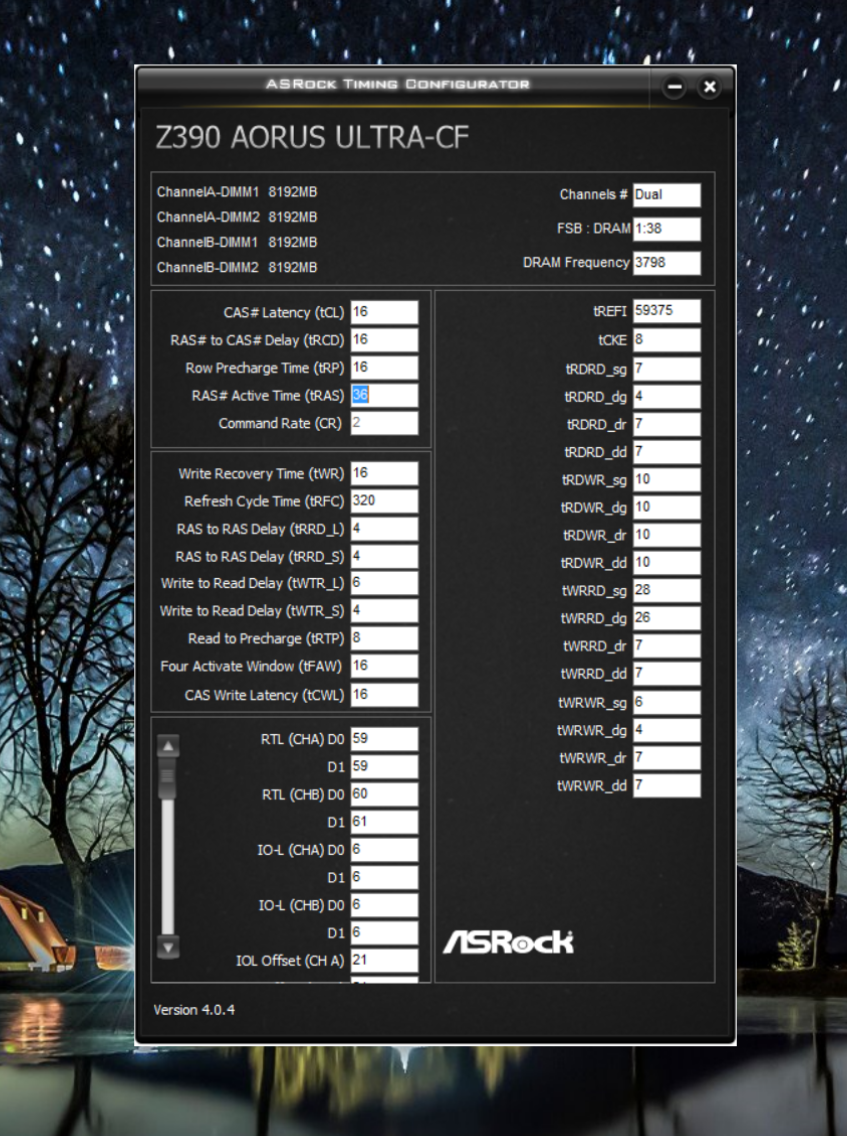
Task: Click the ChannelA-DIMM1 8192MB entry
Action: [237, 192]
